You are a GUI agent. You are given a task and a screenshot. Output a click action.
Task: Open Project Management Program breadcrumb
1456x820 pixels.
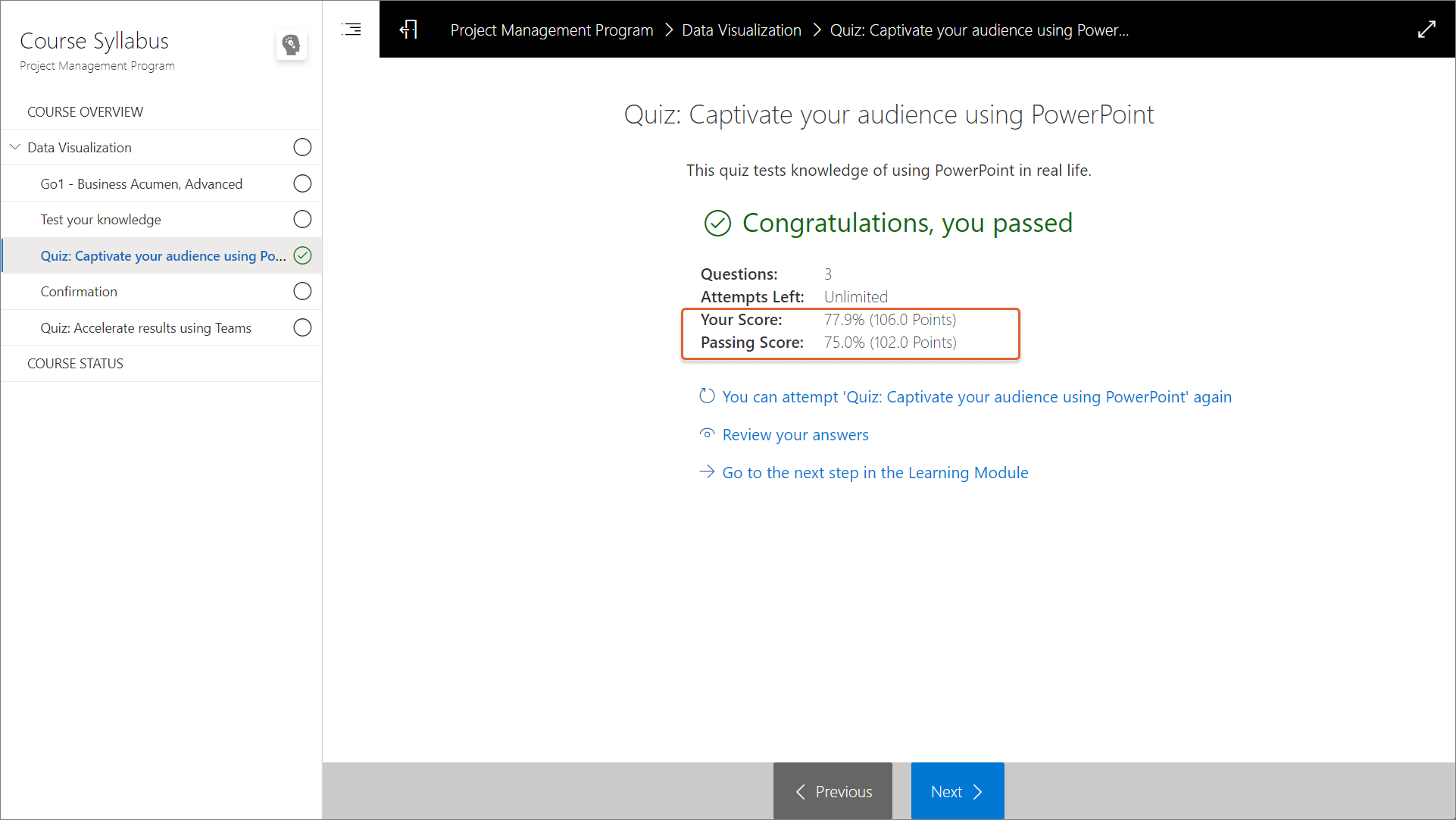(551, 30)
